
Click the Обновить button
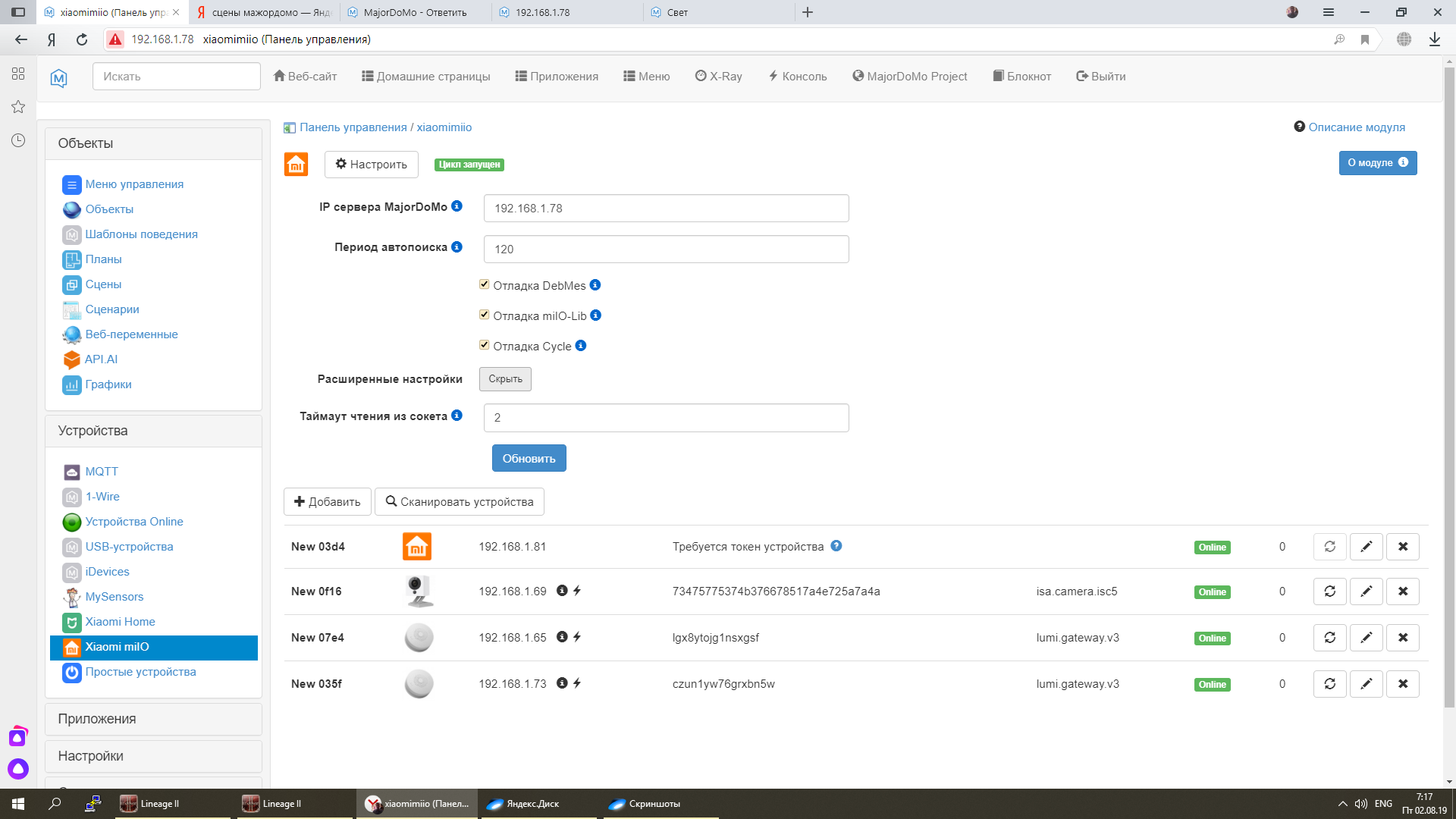pyautogui.click(x=529, y=458)
